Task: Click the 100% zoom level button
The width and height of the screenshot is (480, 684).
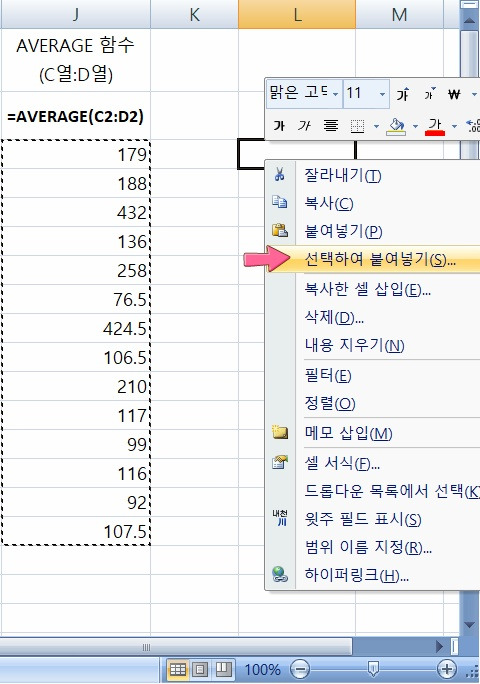Action: [x=262, y=670]
